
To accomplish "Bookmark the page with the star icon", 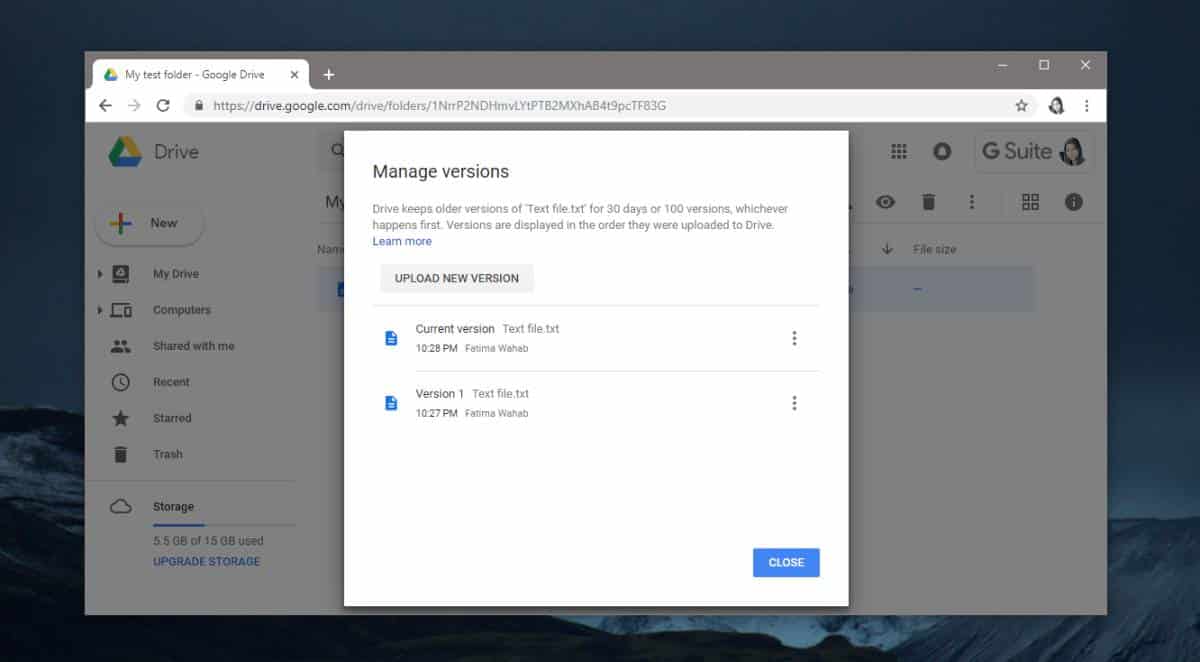I will [x=1021, y=104].
